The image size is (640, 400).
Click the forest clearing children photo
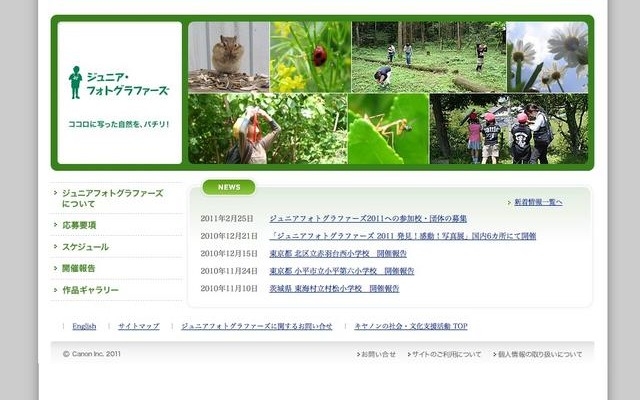pyautogui.click(x=429, y=57)
